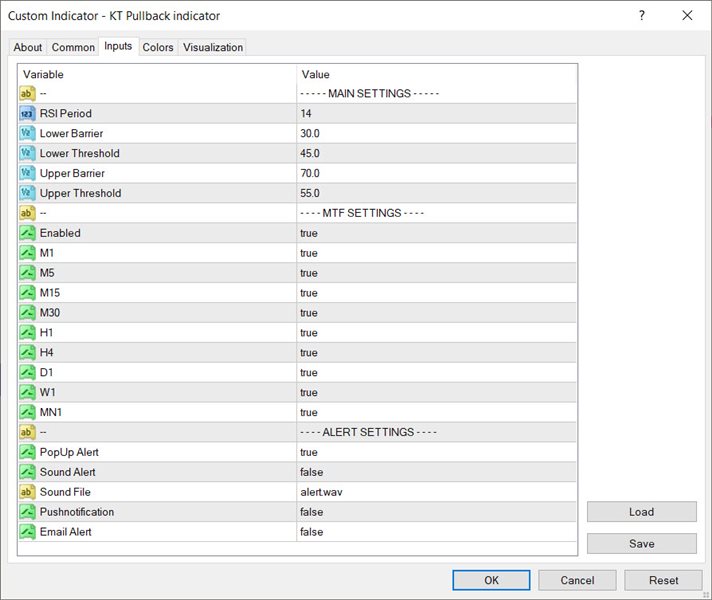Select the RSI Period value 14
712x600 pixels.
(x=306, y=114)
